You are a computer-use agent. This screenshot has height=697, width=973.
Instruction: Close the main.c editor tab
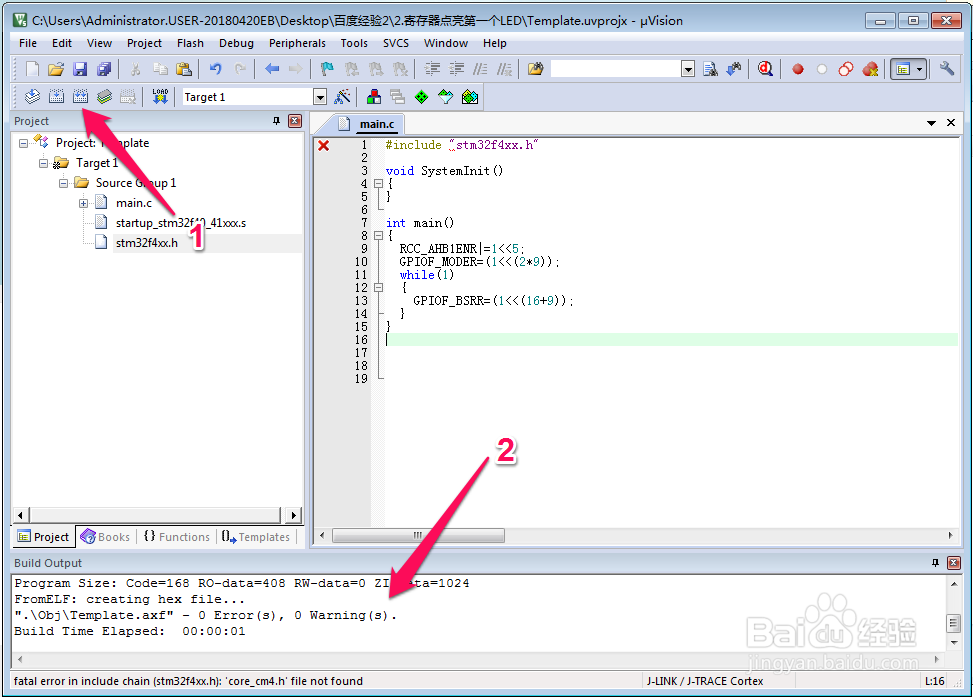[951, 123]
